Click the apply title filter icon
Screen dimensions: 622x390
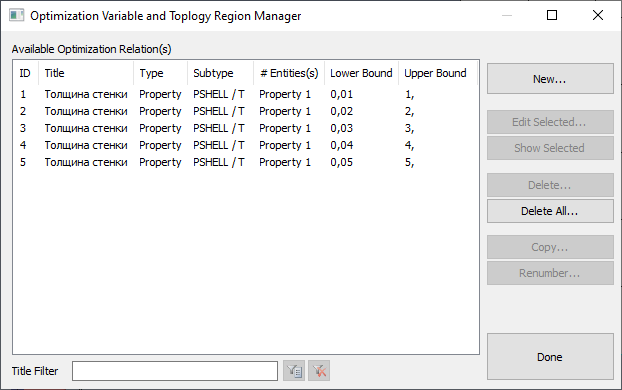pyautogui.click(x=294, y=371)
